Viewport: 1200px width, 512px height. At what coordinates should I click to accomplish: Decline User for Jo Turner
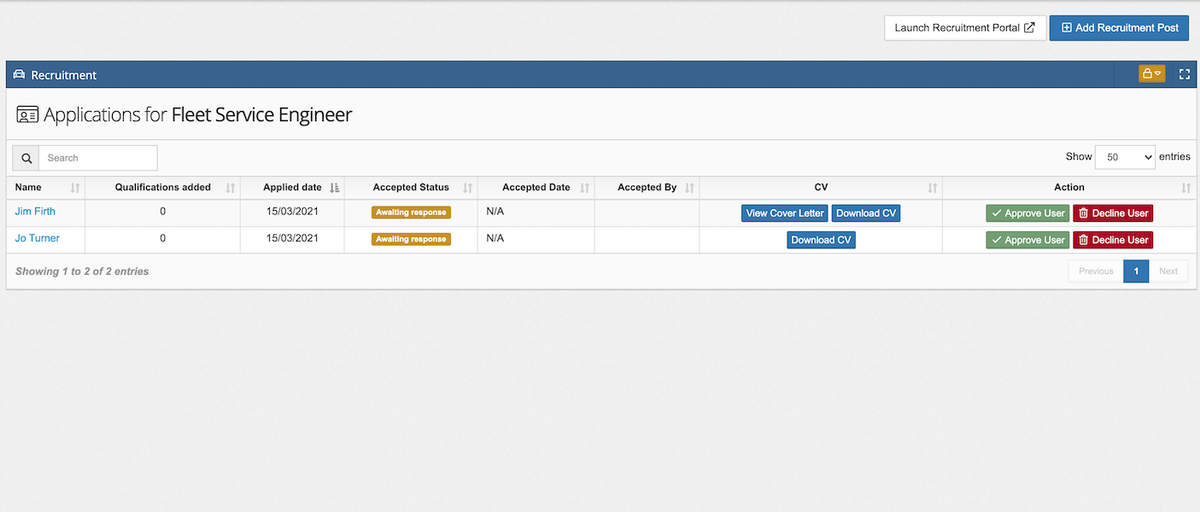tap(1113, 240)
